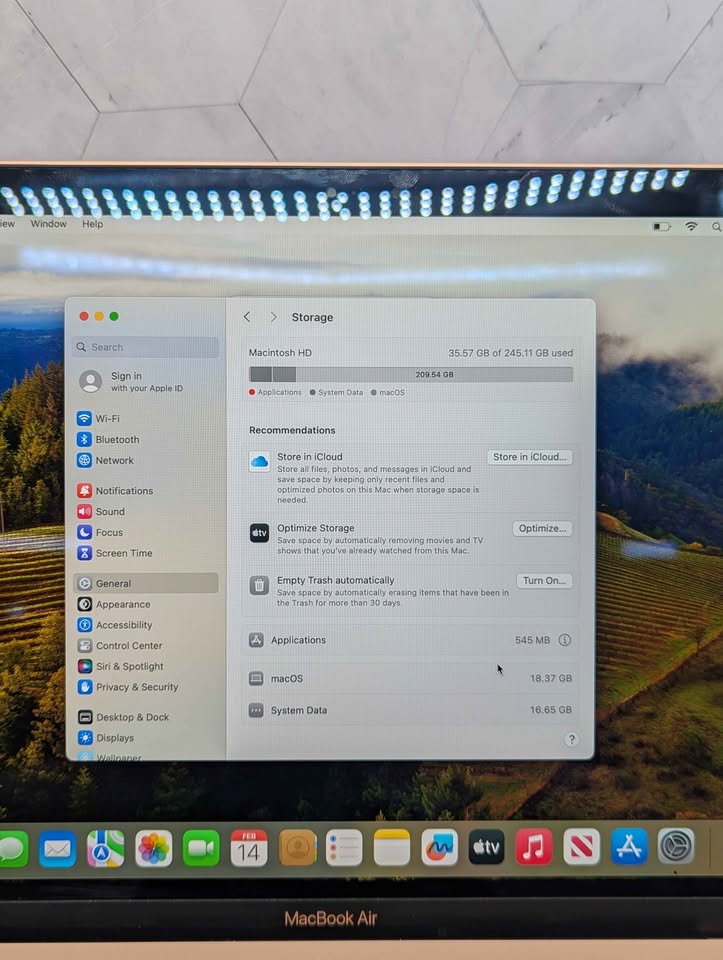Click the Store in iCloud button
Screen dimensions: 723x960
[x=530, y=457]
